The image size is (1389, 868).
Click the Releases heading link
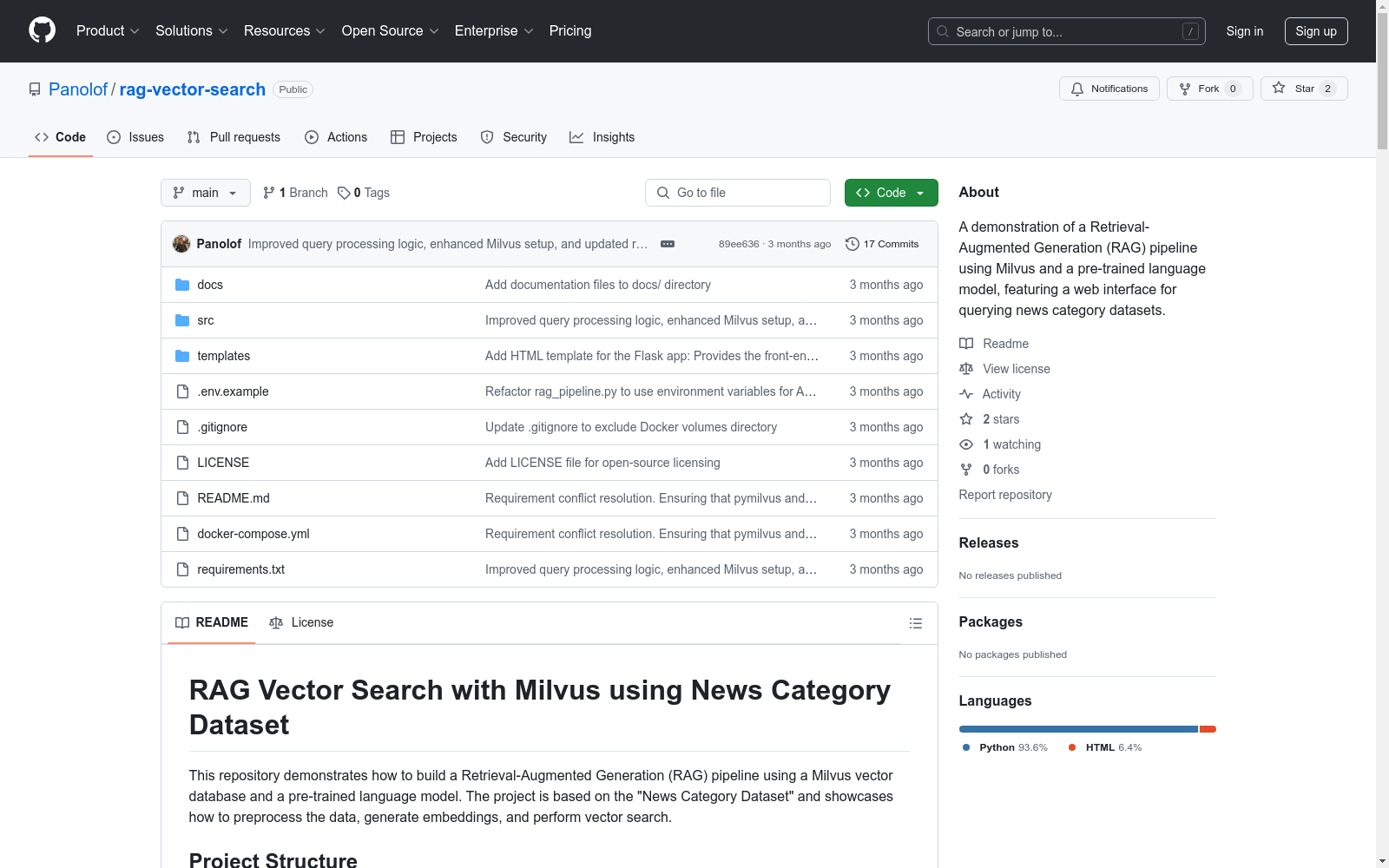989,542
